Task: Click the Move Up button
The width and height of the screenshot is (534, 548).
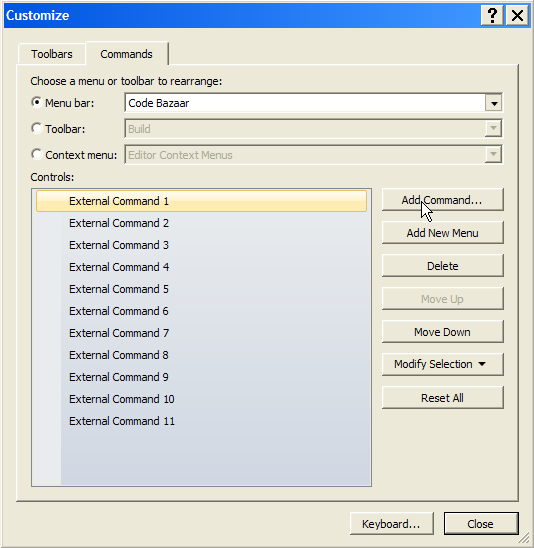Action: (x=442, y=299)
